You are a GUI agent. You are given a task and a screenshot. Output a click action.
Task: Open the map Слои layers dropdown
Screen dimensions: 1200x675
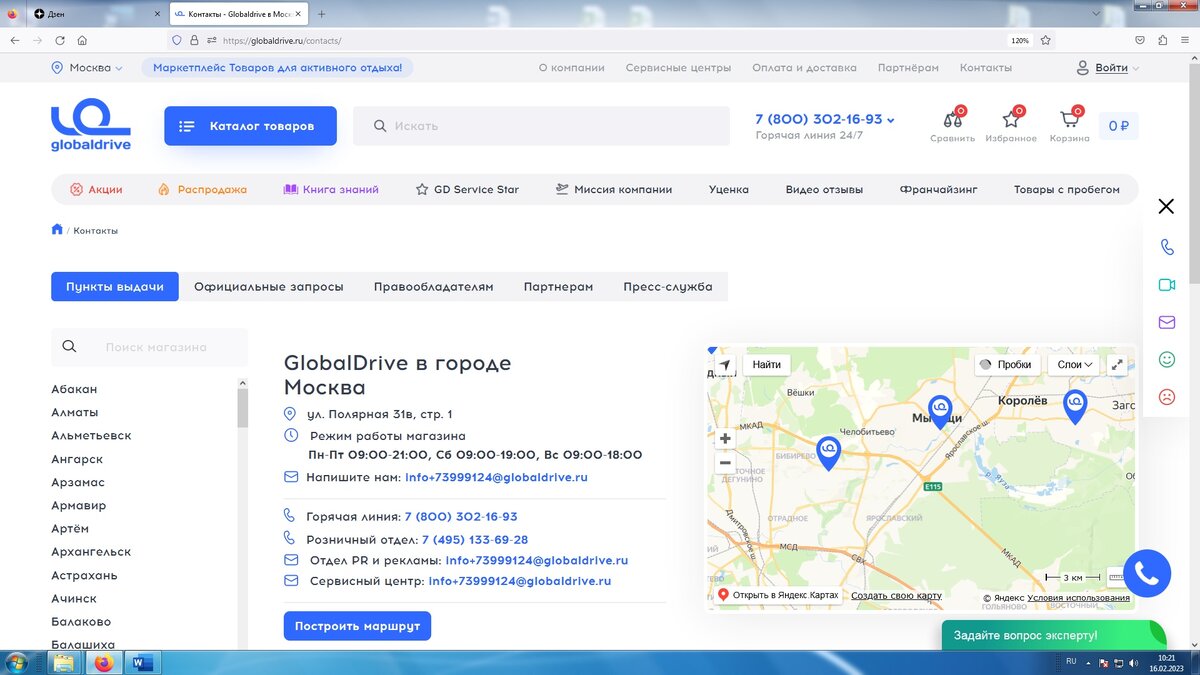[x=1076, y=364]
